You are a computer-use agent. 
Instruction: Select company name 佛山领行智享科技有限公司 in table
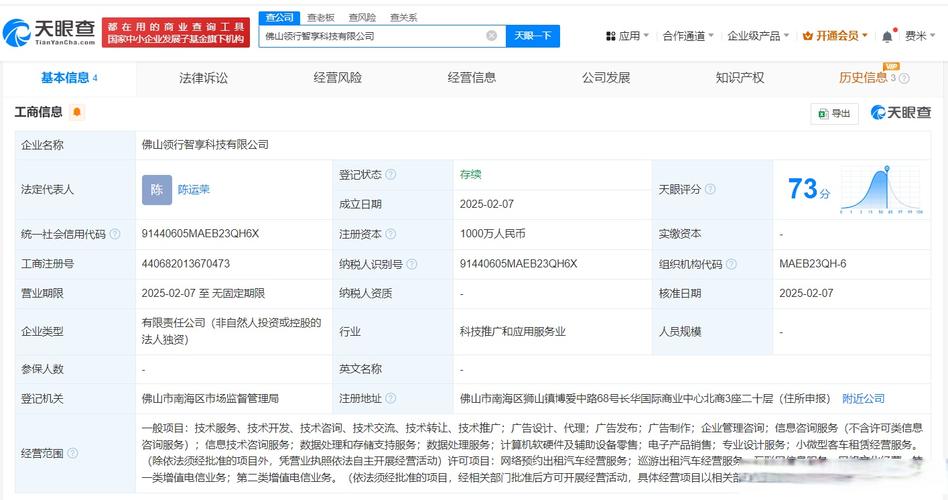point(205,144)
